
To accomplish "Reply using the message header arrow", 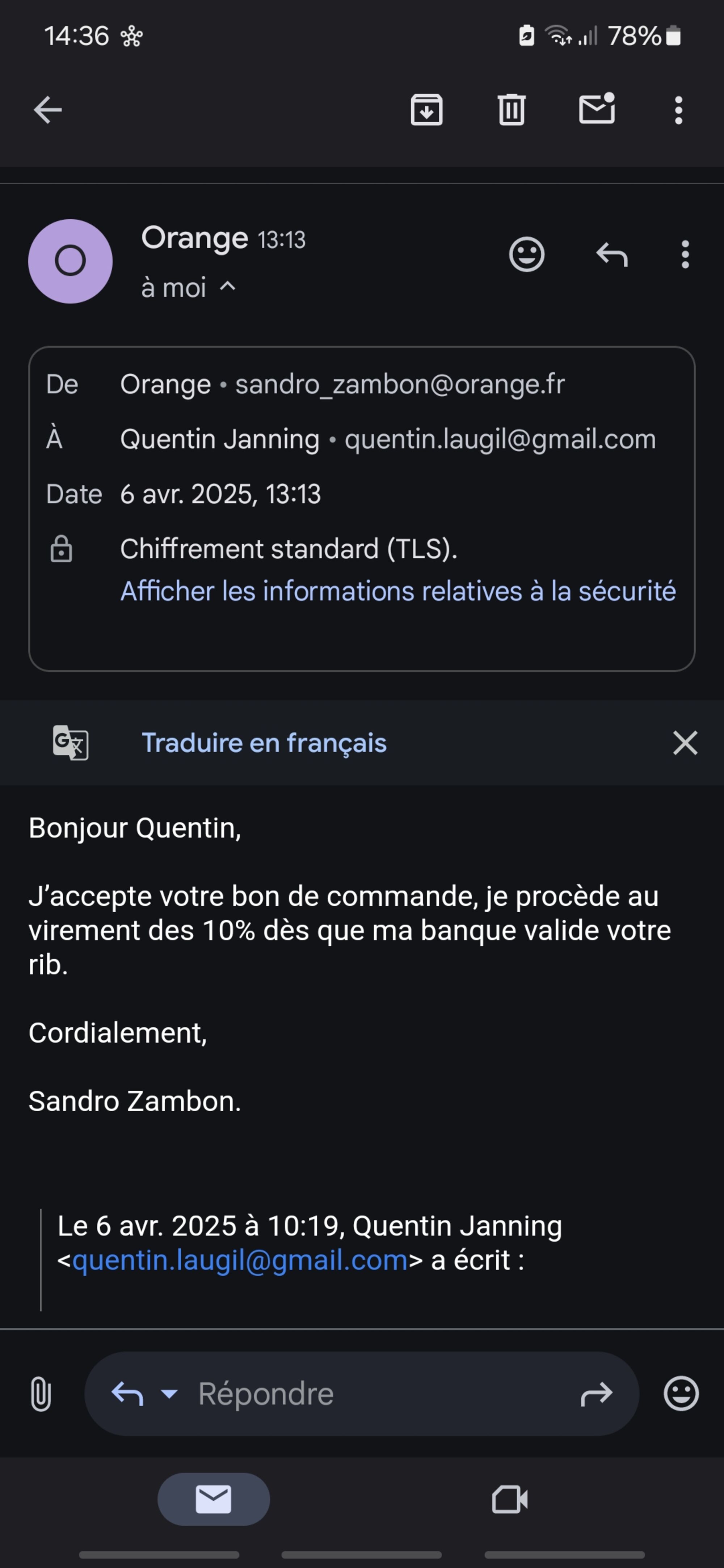I will point(611,254).
